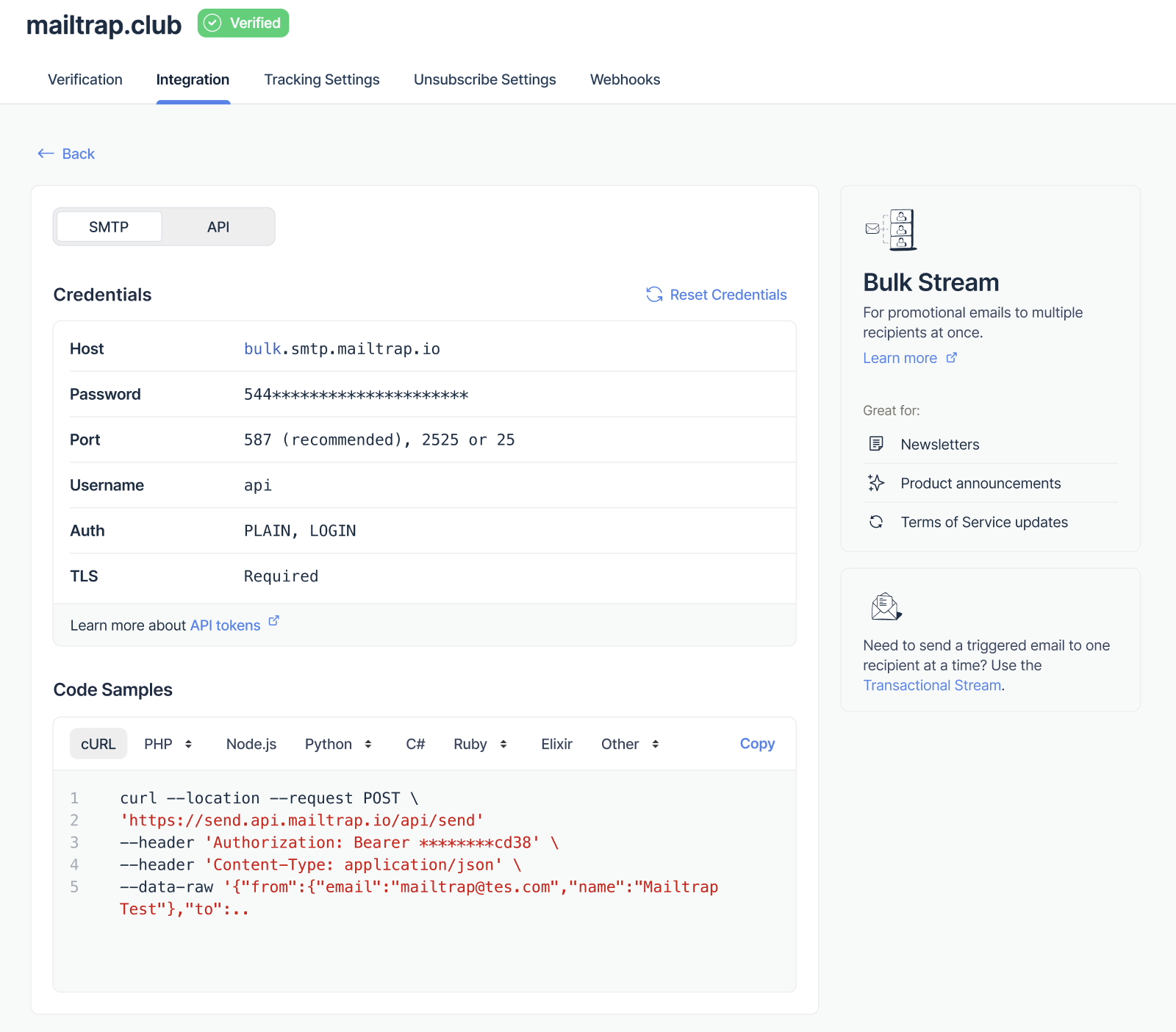The image size is (1176, 1032).
Task: Click the Verified badge checkmark icon
Action: [x=213, y=23]
